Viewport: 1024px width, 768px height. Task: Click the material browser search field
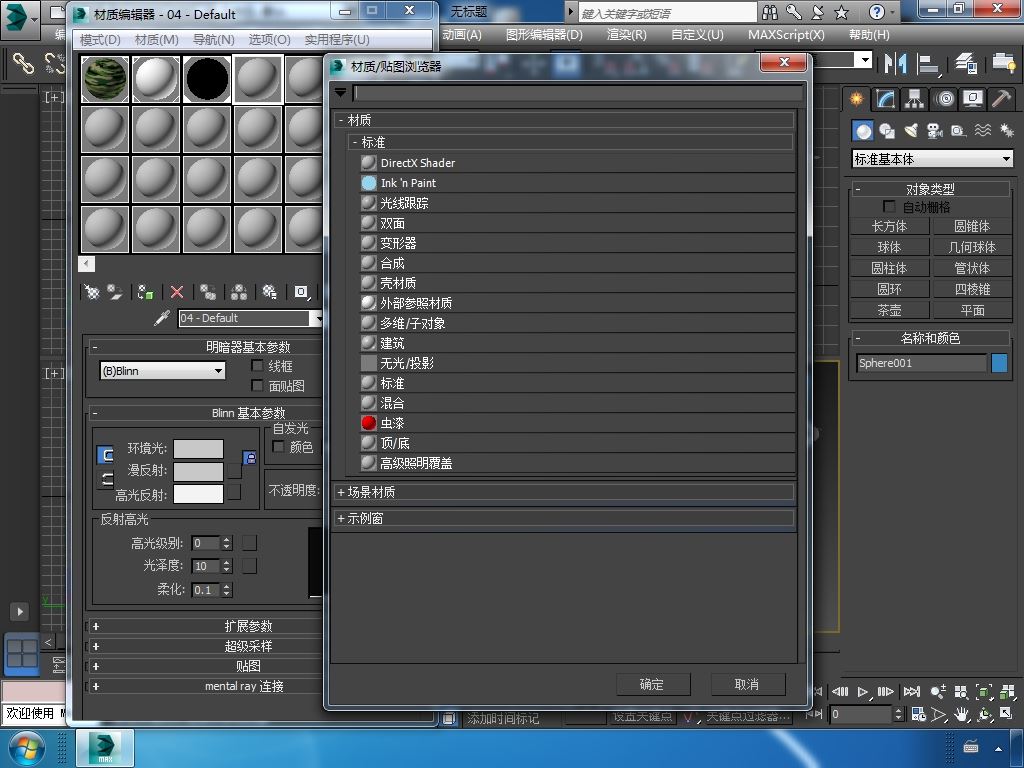pos(577,93)
